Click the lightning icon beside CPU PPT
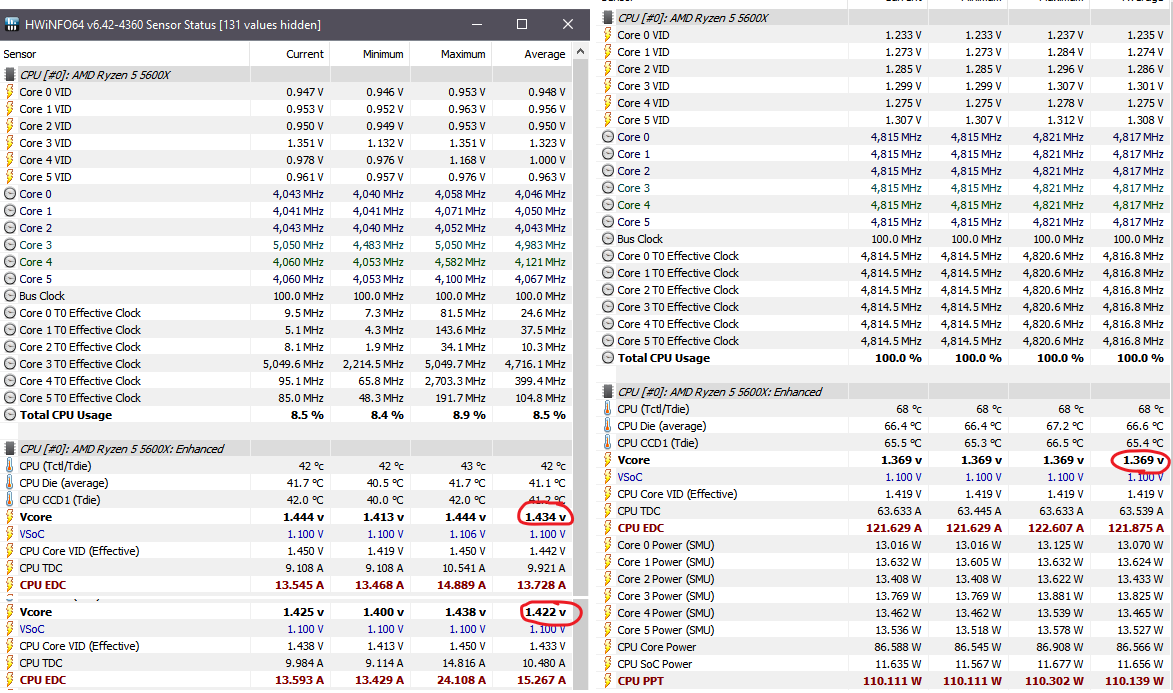Viewport: 1173px width, 693px height. pos(609,681)
